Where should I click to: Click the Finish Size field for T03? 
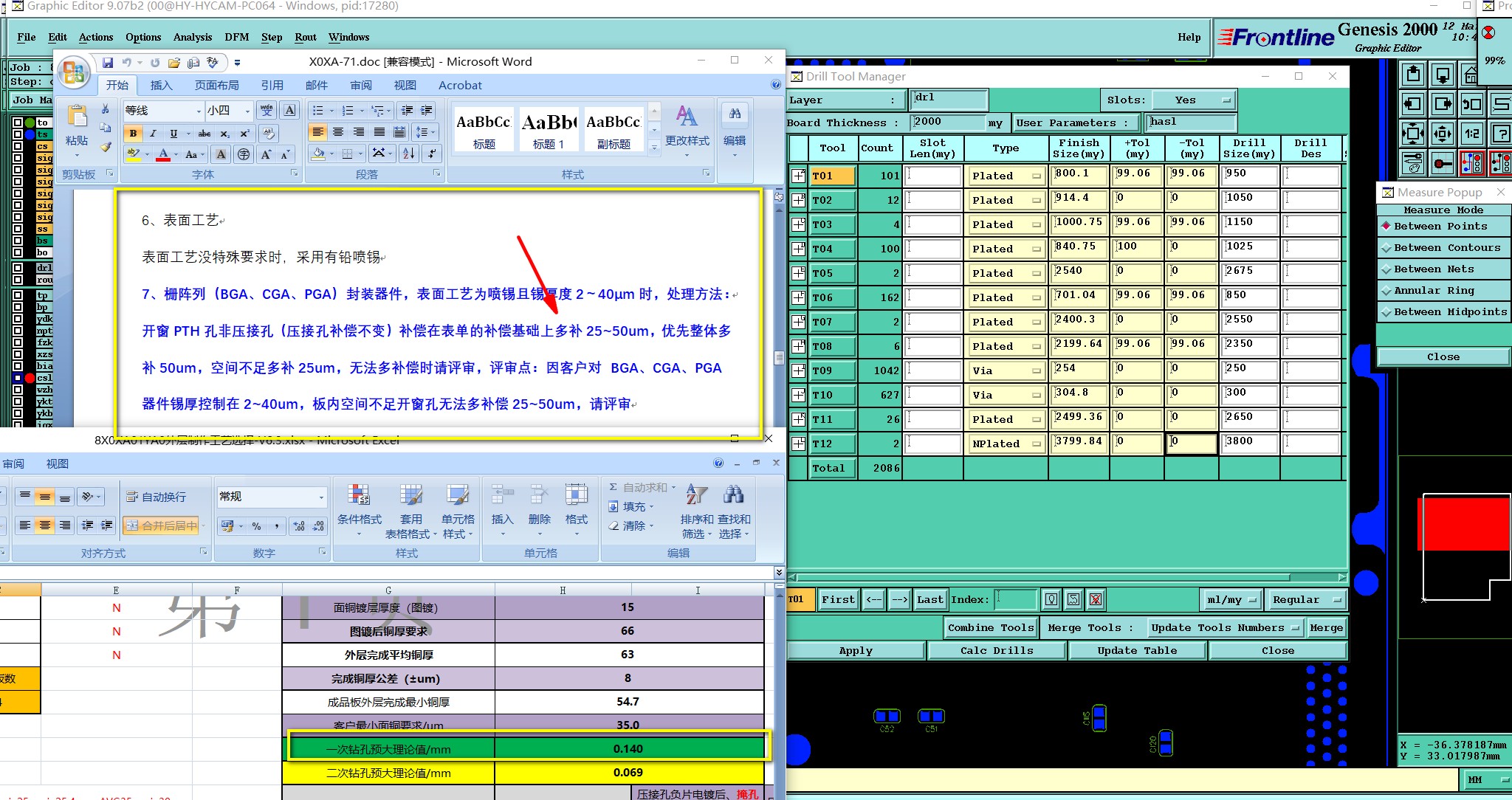coord(1079,224)
